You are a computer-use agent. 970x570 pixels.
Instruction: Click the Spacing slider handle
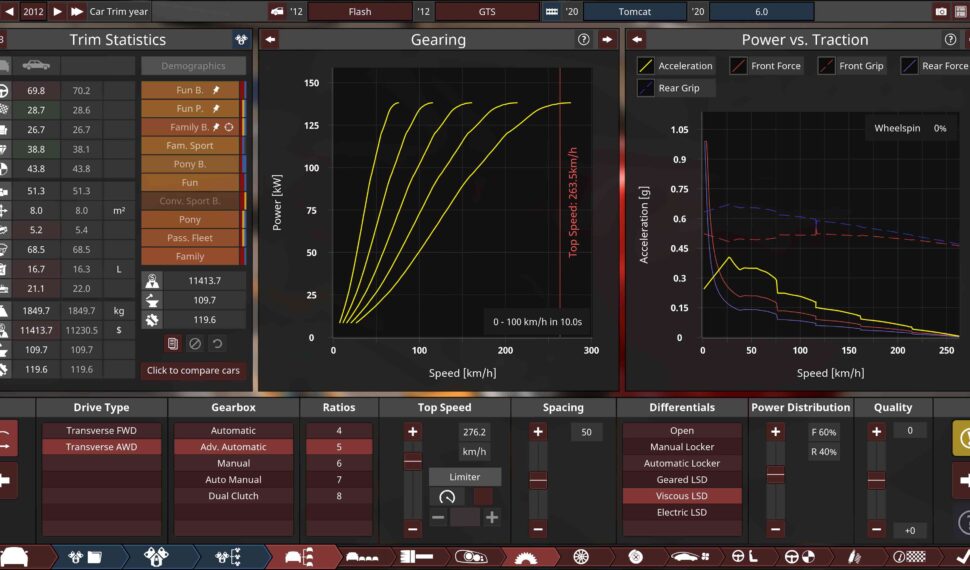tap(538, 481)
